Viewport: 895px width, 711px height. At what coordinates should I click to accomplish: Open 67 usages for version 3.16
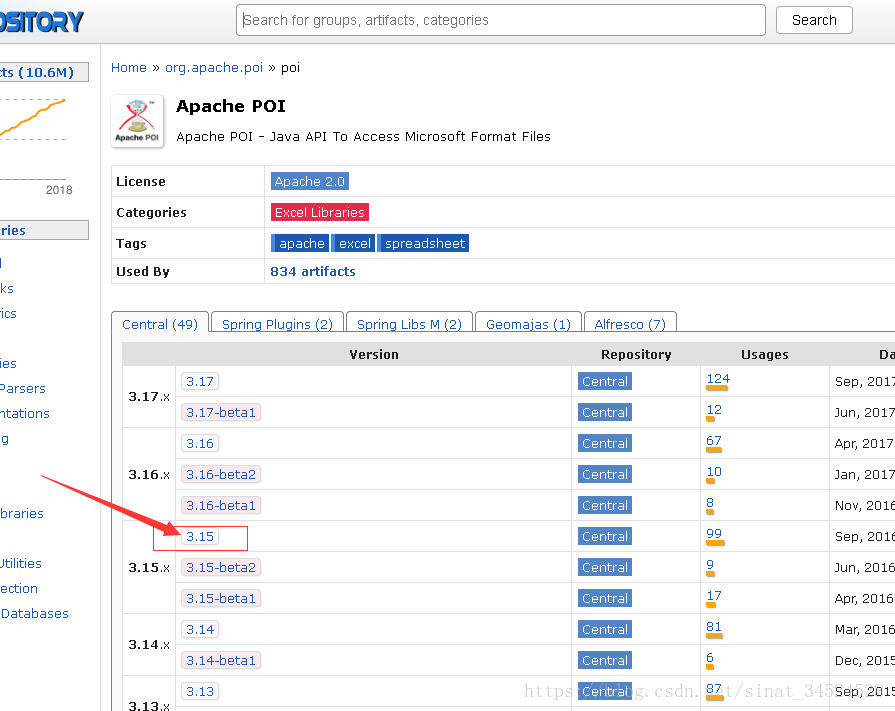(713, 441)
